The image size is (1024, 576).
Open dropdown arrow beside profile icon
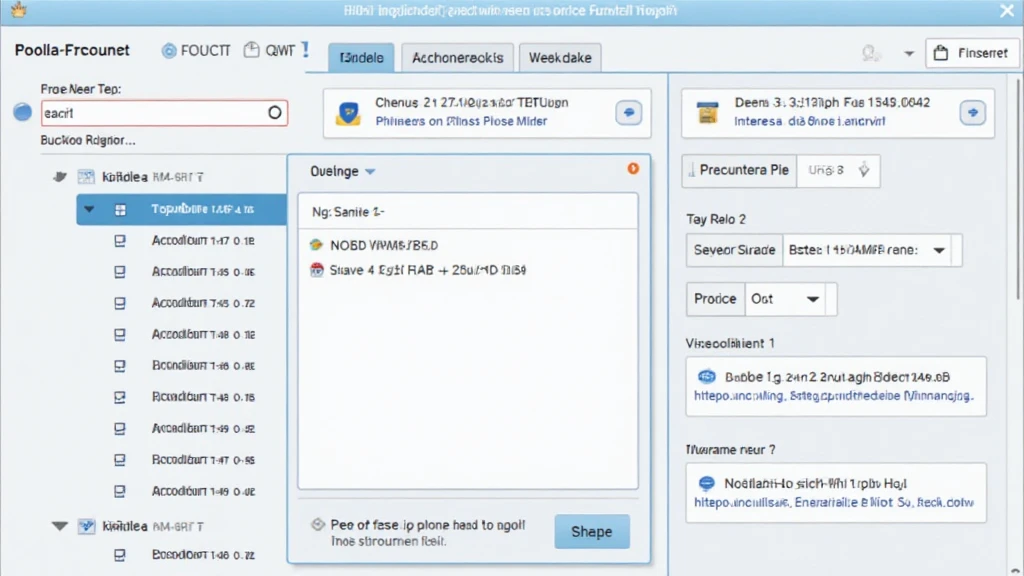coord(908,54)
